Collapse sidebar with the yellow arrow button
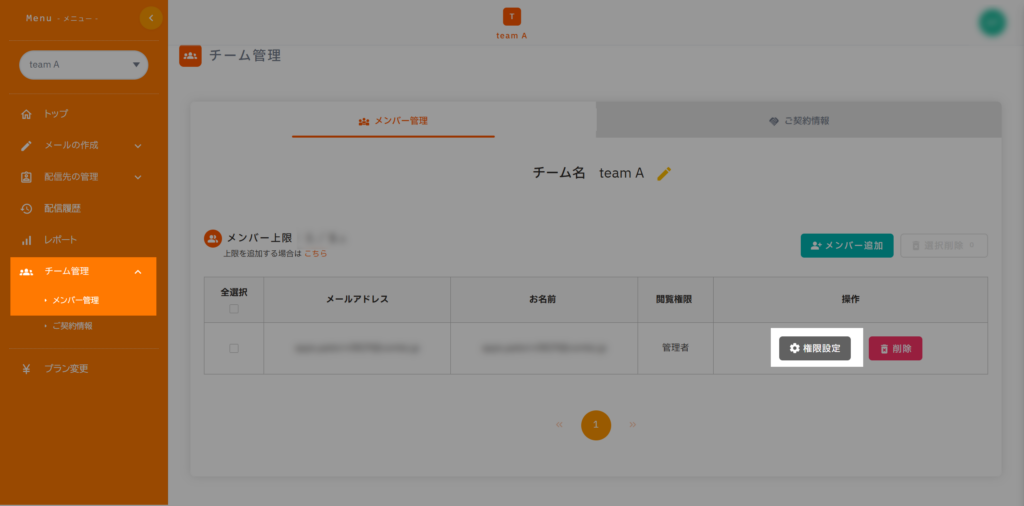The image size is (1024, 506). pyautogui.click(x=151, y=18)
